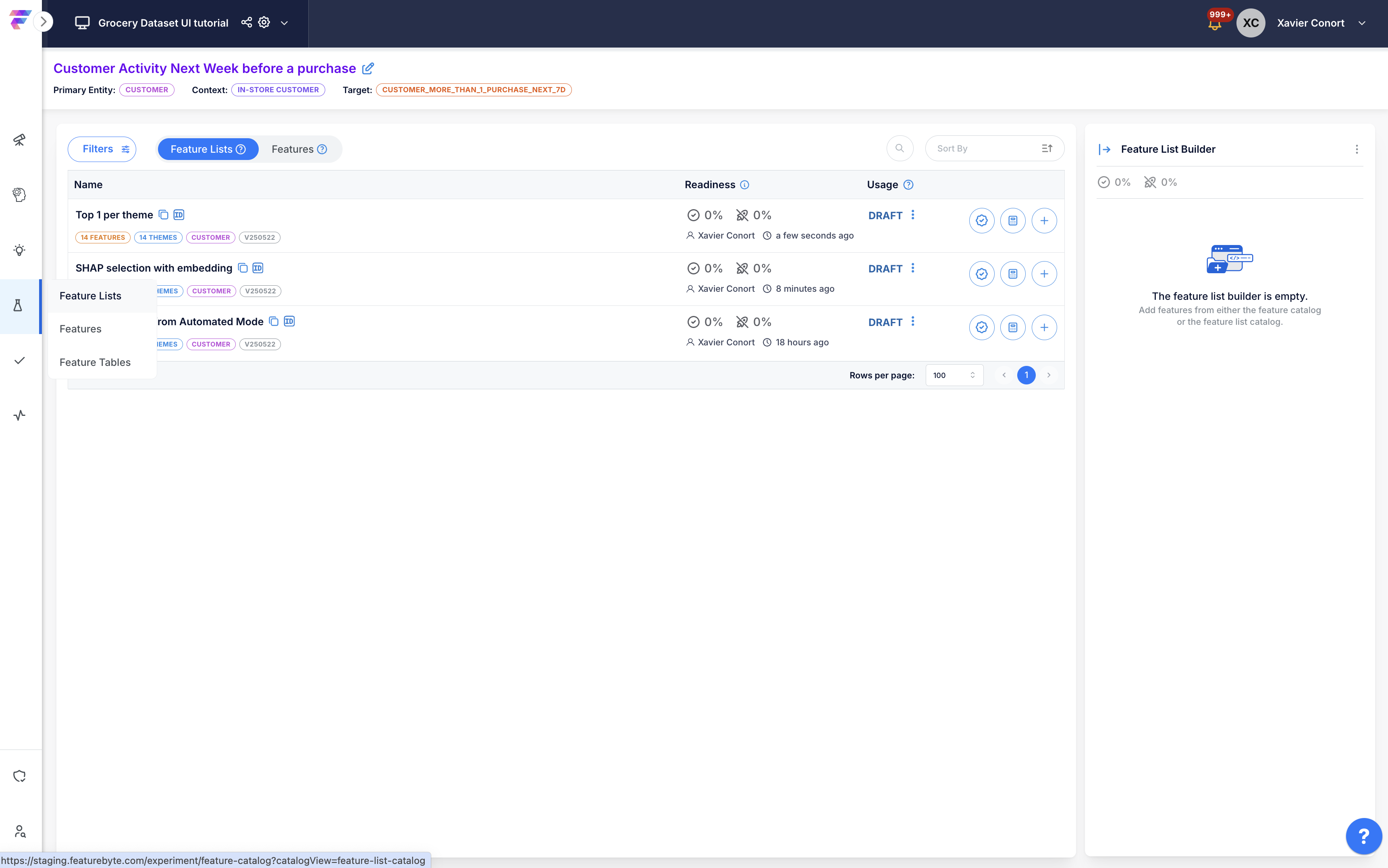Expand the Xavier Conort user menu
Screen dimensions: 1388x868
pyautogui.click(x=1361, y=23)
